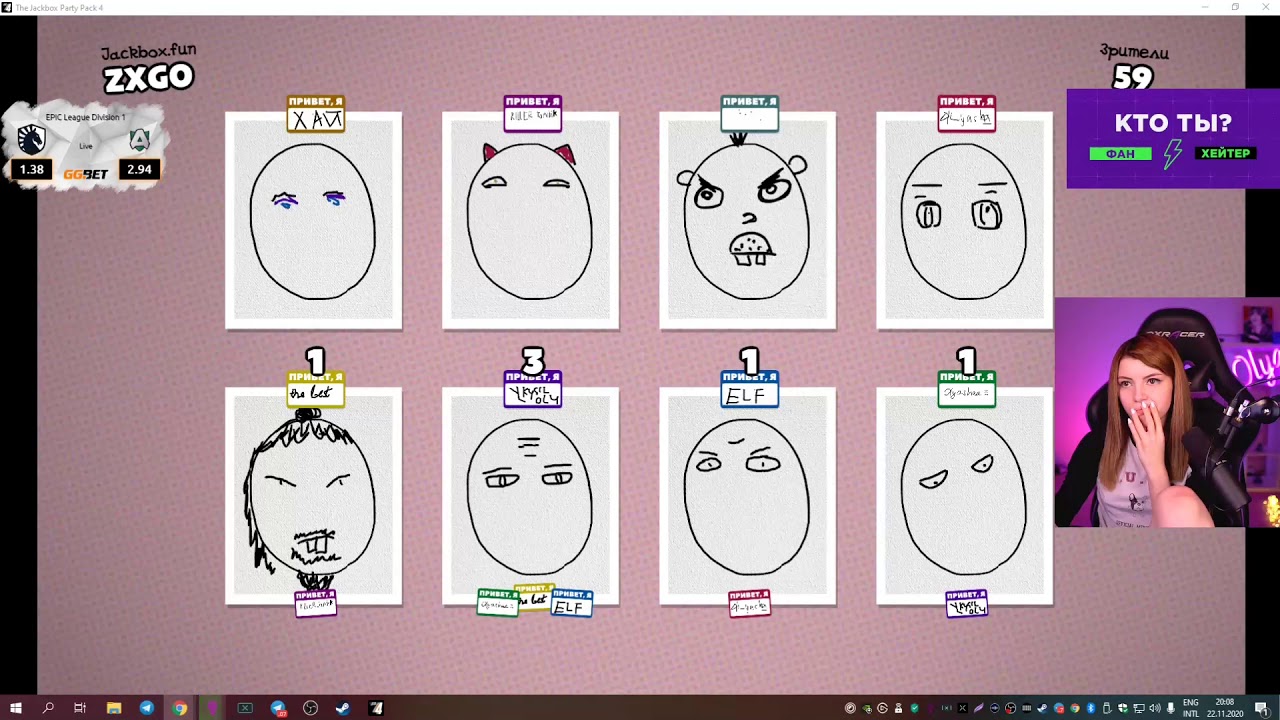
Task: Click the 1.38 odds on GGBET widget
Action: 32,169
